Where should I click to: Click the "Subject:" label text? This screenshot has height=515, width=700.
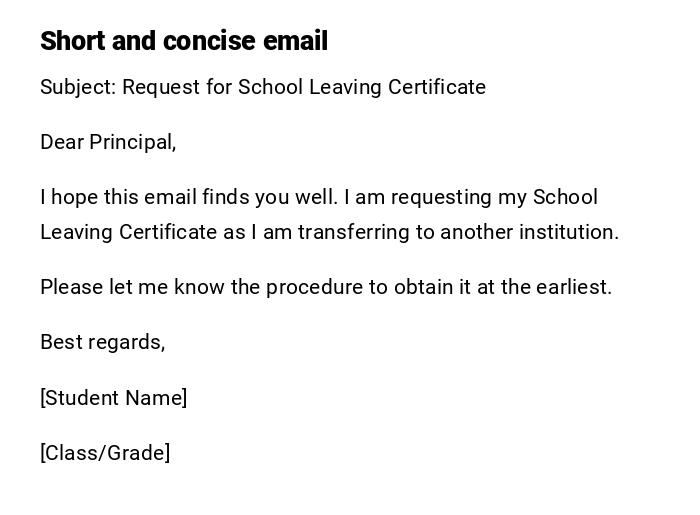tap(78, 87)
